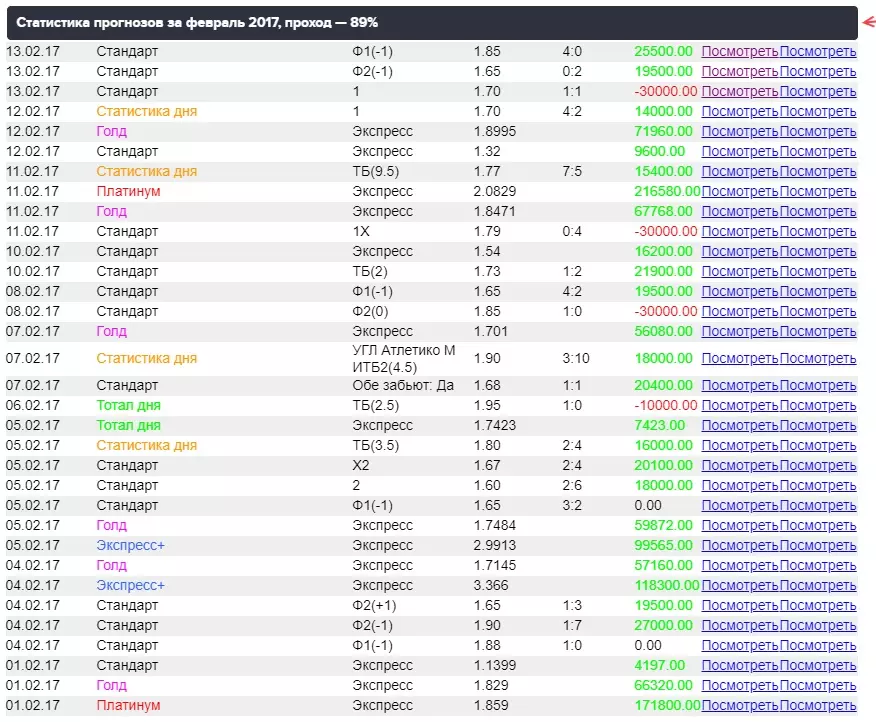Image resolution: width=876 pixels, height=722 pixels.
Task: Open first Посмотреть link in -10000.00 row
Action: coord(740,406)
